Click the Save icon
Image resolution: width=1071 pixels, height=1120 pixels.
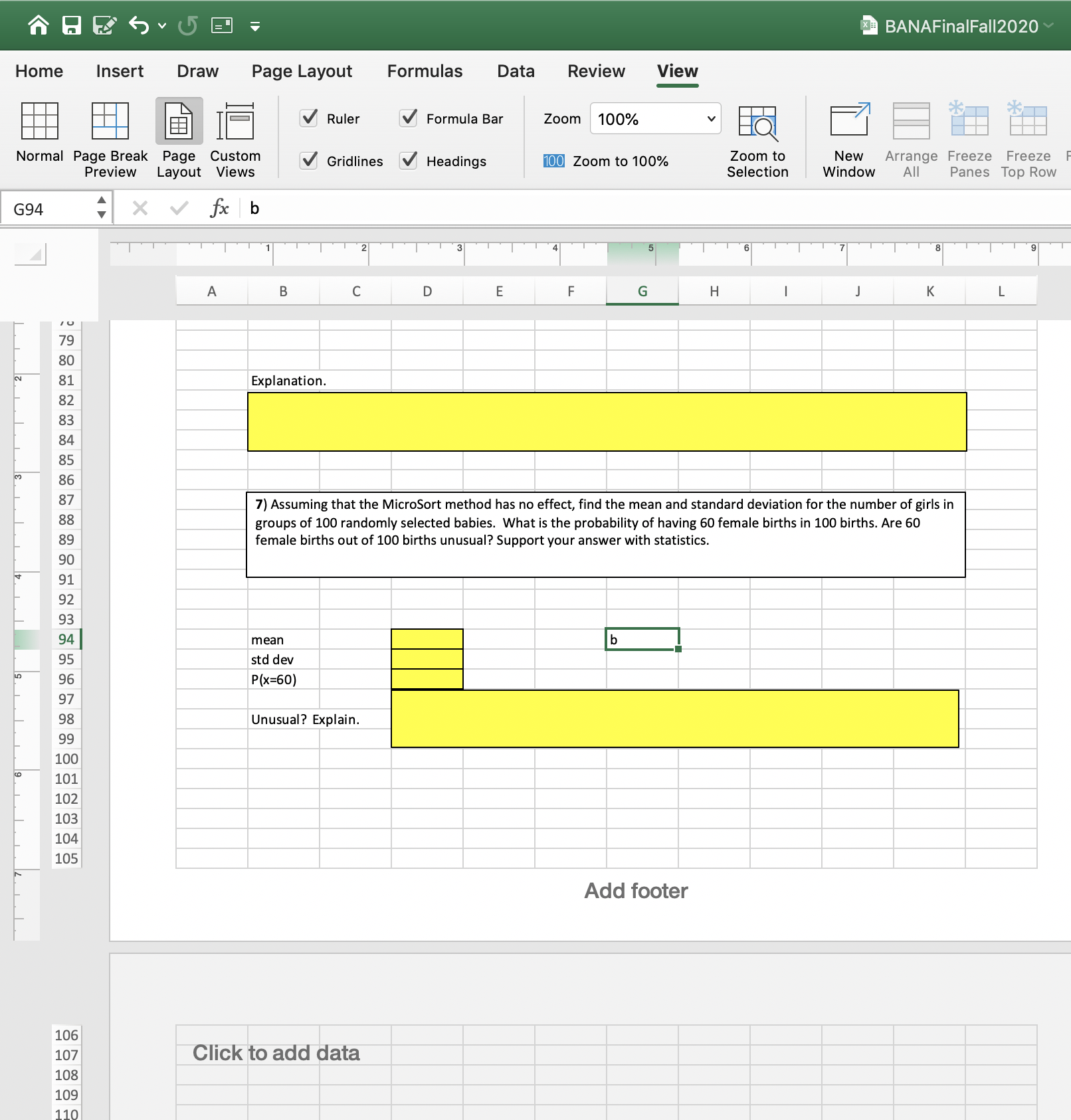click(70, 25)
